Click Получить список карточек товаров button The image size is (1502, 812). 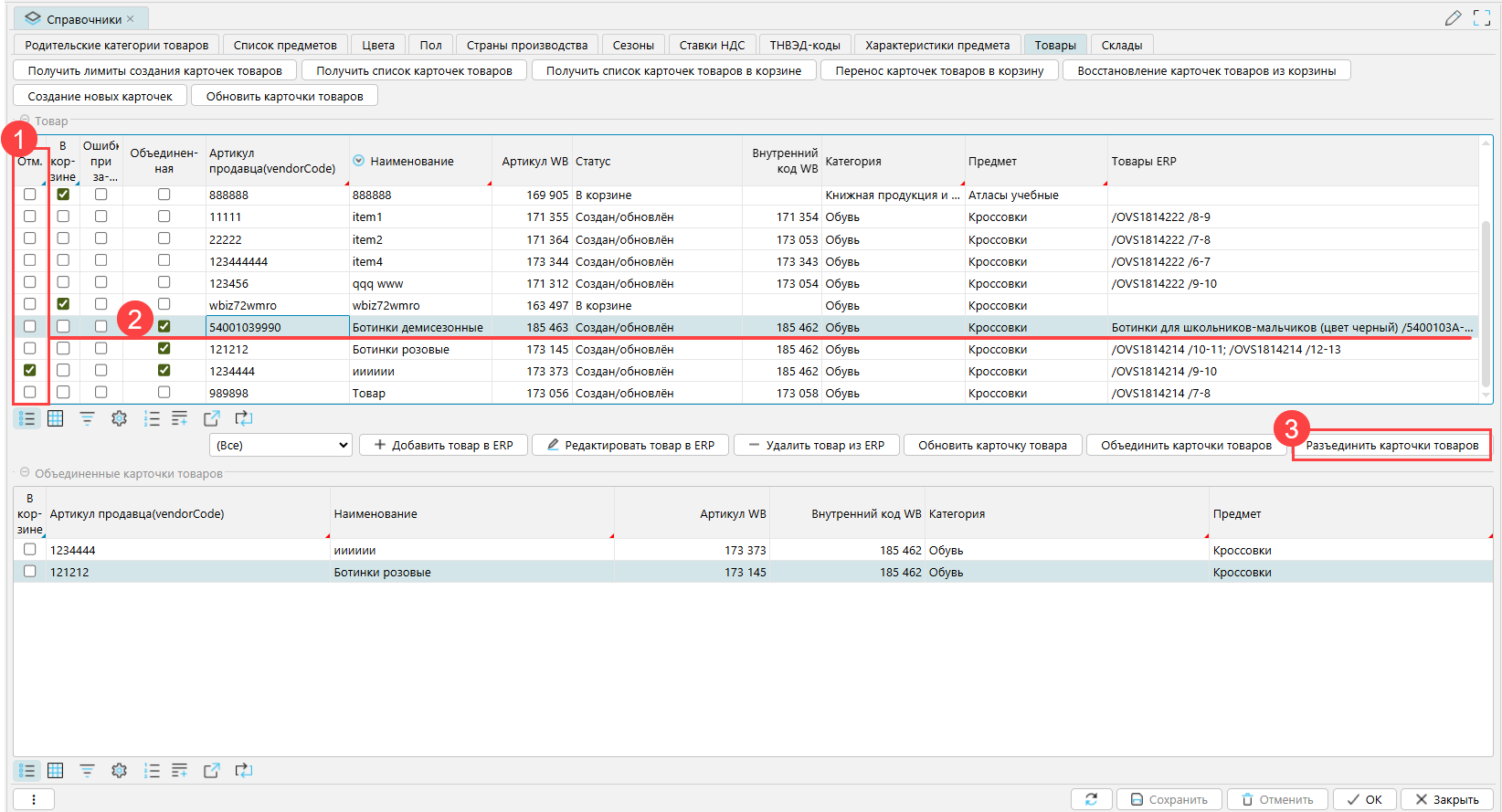click(414, 70)
